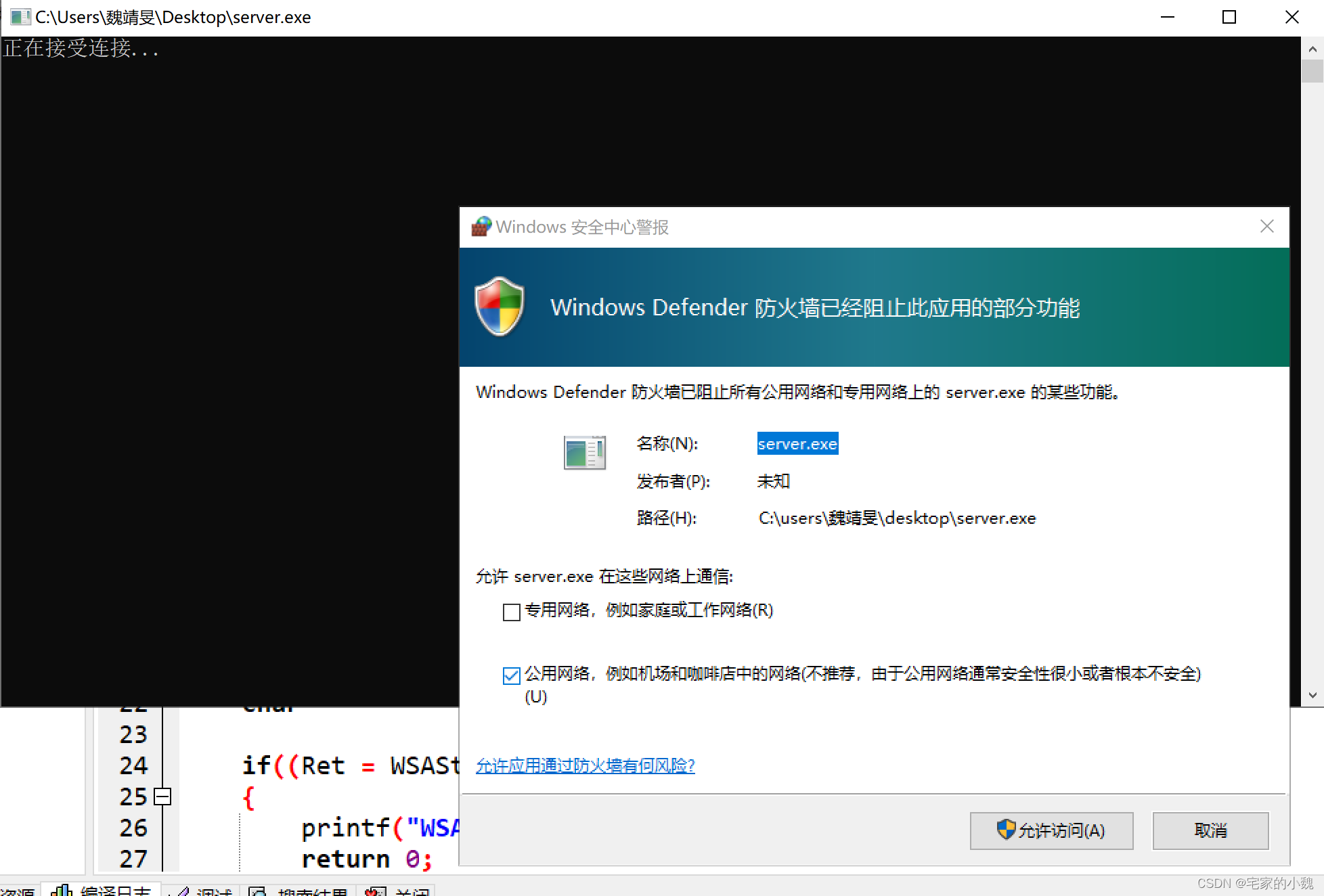Click the uac shield on the allow access button

pos(1006,829)
